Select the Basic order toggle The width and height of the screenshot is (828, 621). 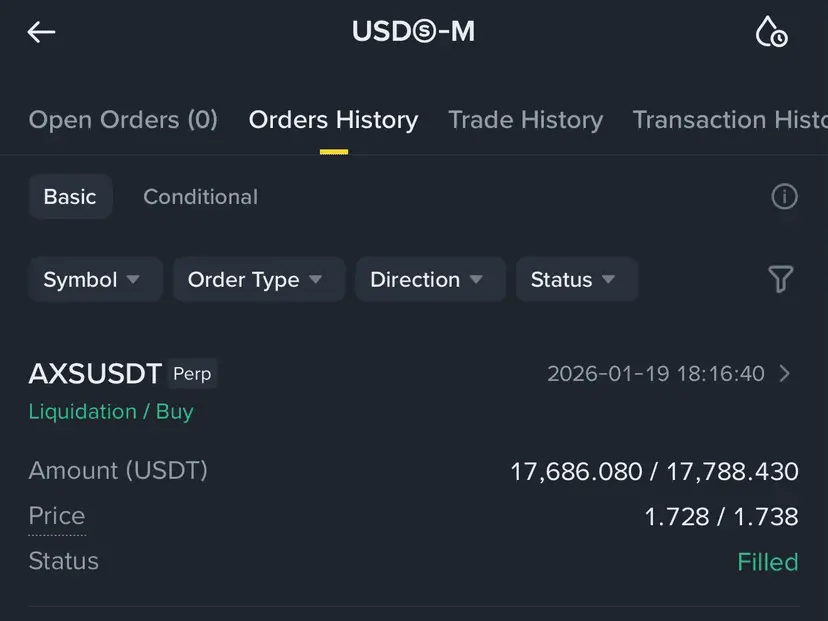pyautogui.click(x=70, y=197)
